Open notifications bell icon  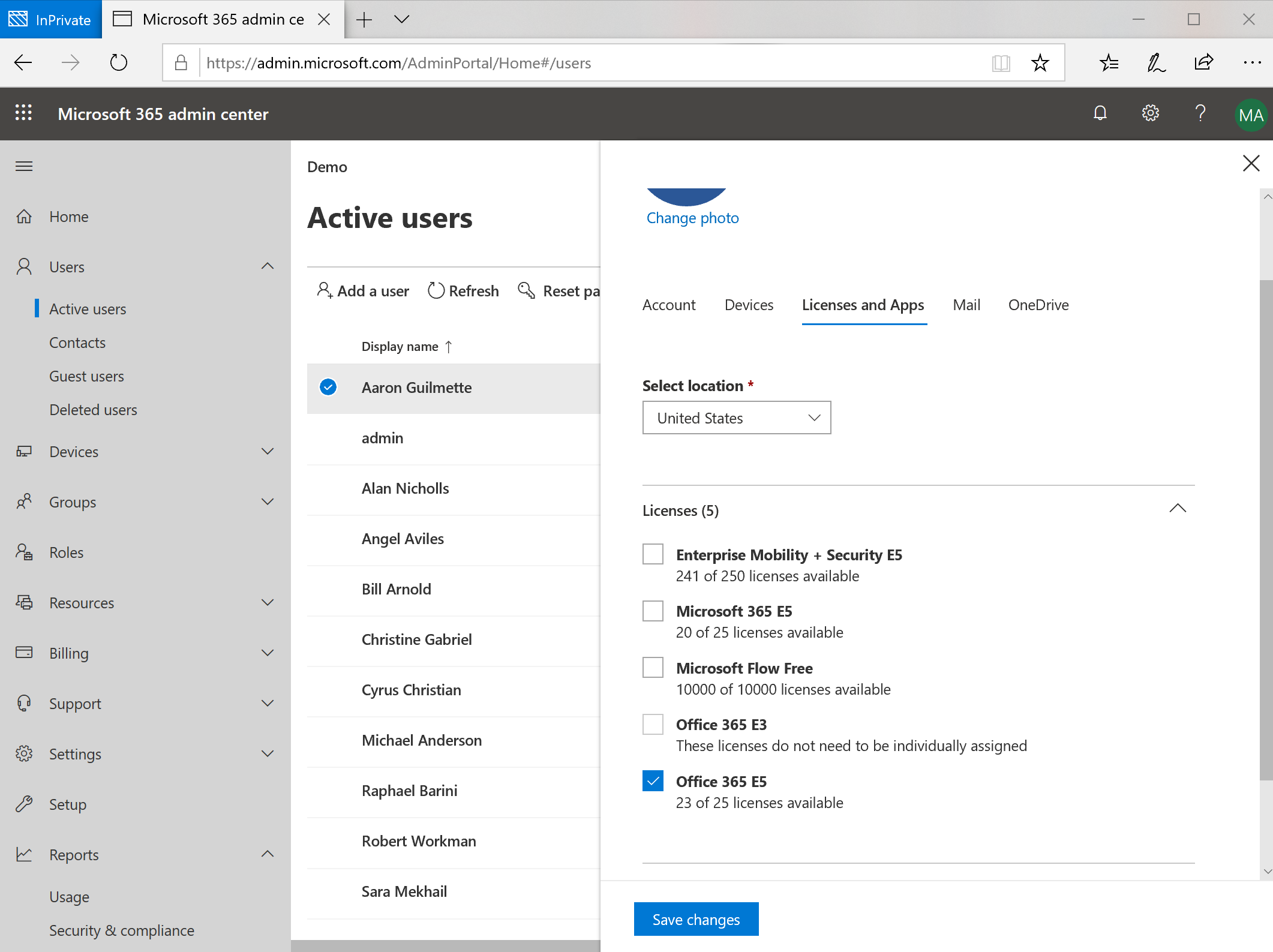pos(1100,113)
